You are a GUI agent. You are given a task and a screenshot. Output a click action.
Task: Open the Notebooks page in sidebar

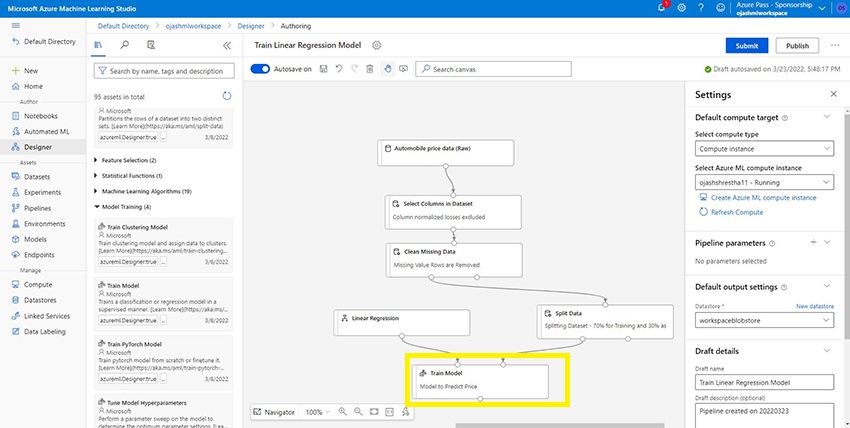coord(43,116)
